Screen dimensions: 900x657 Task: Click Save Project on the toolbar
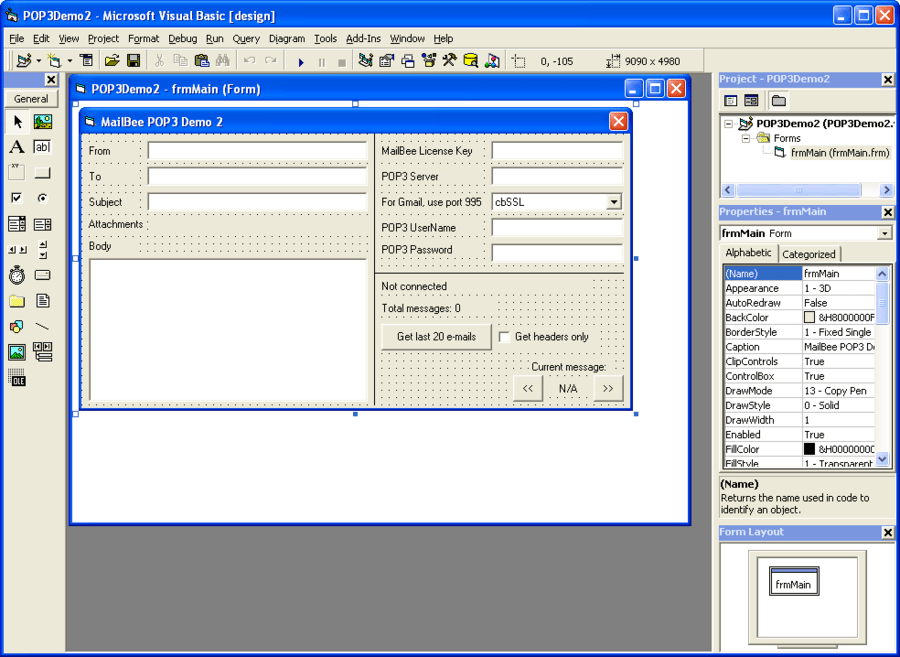pos(134,61)
